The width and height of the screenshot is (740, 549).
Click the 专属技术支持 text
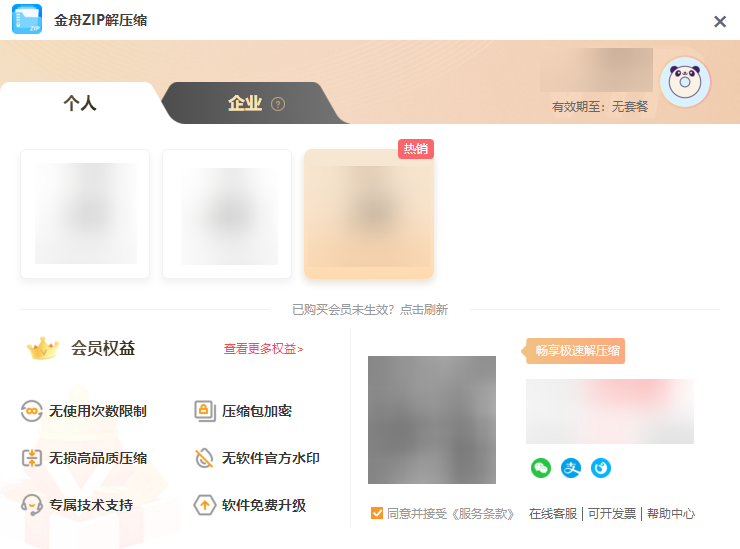pyautogui.click(x=91, y=505)
